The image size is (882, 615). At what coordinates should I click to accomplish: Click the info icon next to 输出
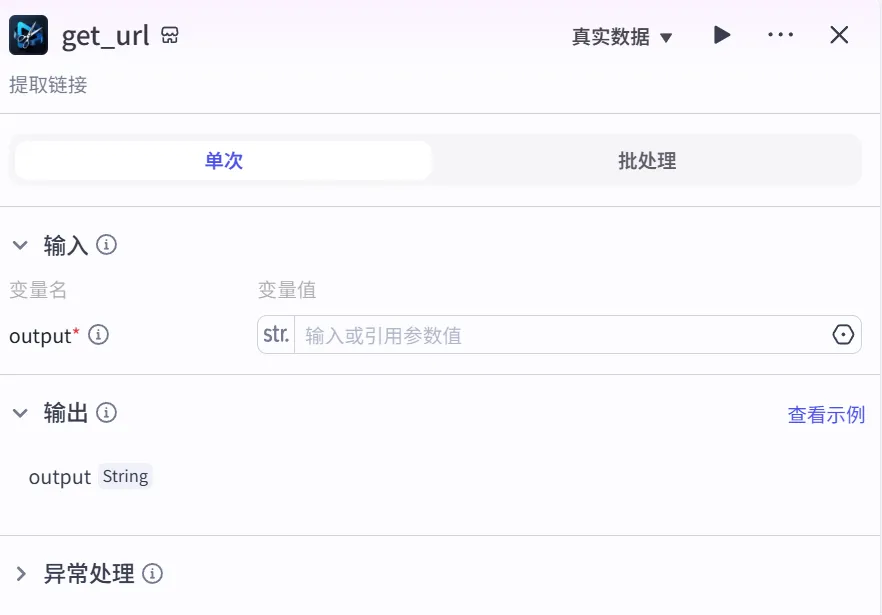(107, 412)
